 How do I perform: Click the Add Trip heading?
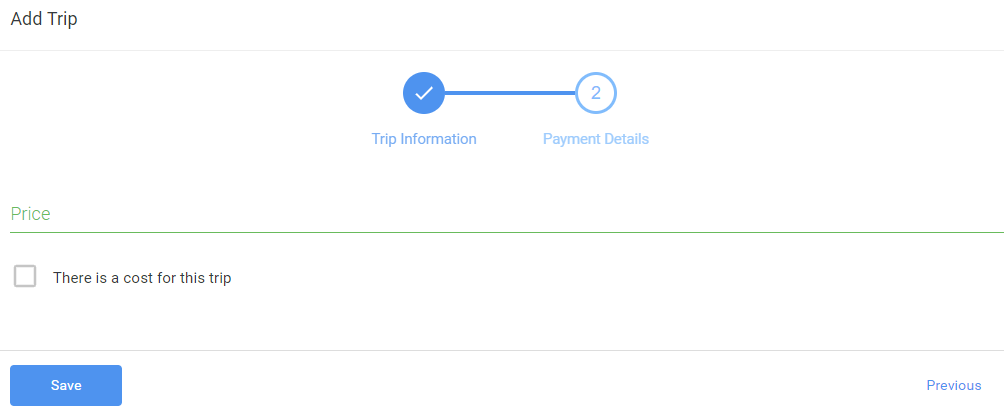coord(44,19)
